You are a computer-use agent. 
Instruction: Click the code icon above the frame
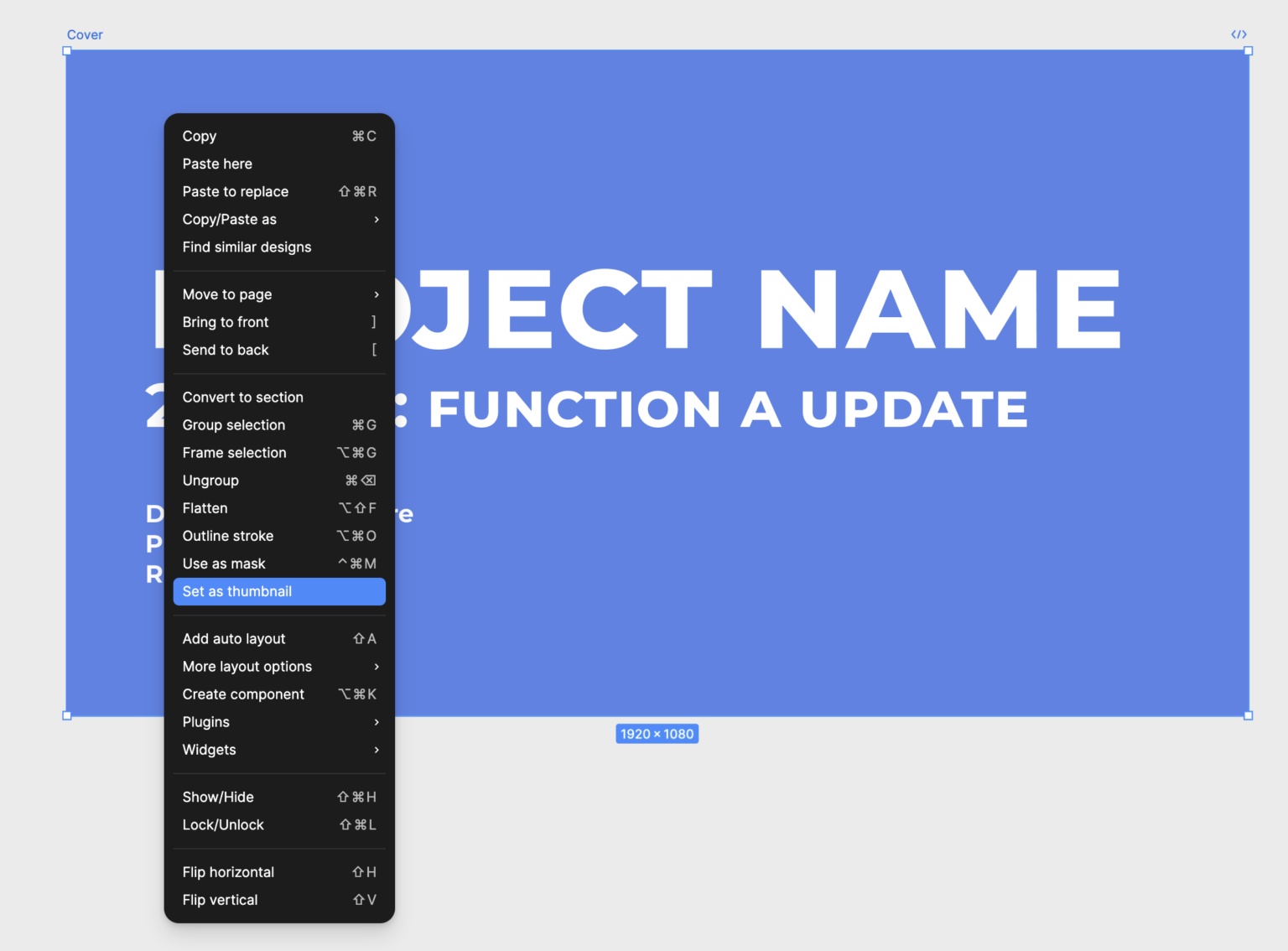tap(1239, 34)
